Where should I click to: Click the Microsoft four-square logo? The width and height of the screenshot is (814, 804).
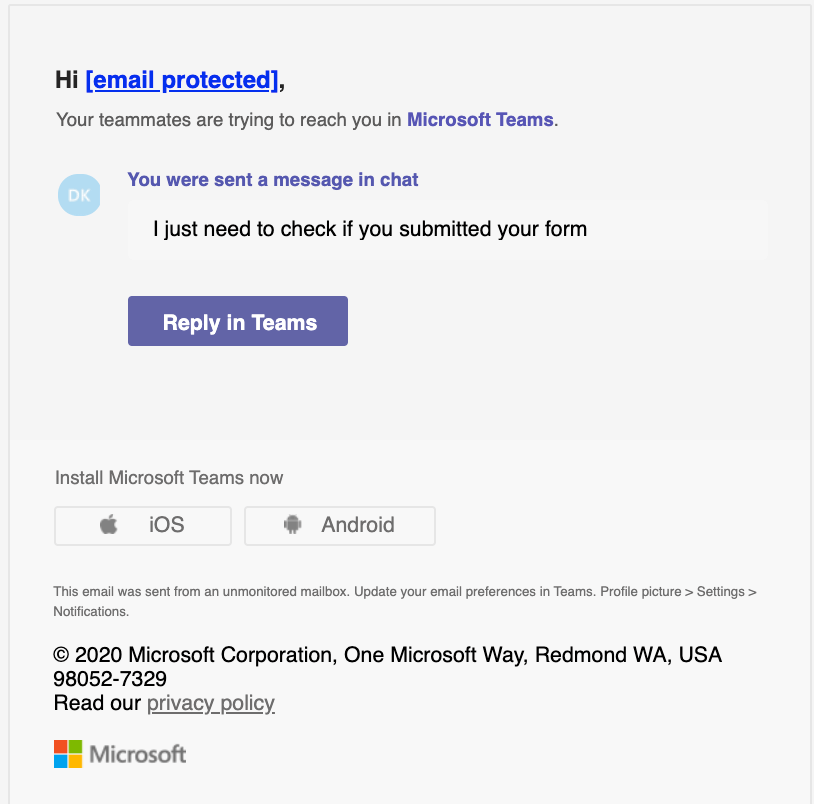tap(67, 753)
